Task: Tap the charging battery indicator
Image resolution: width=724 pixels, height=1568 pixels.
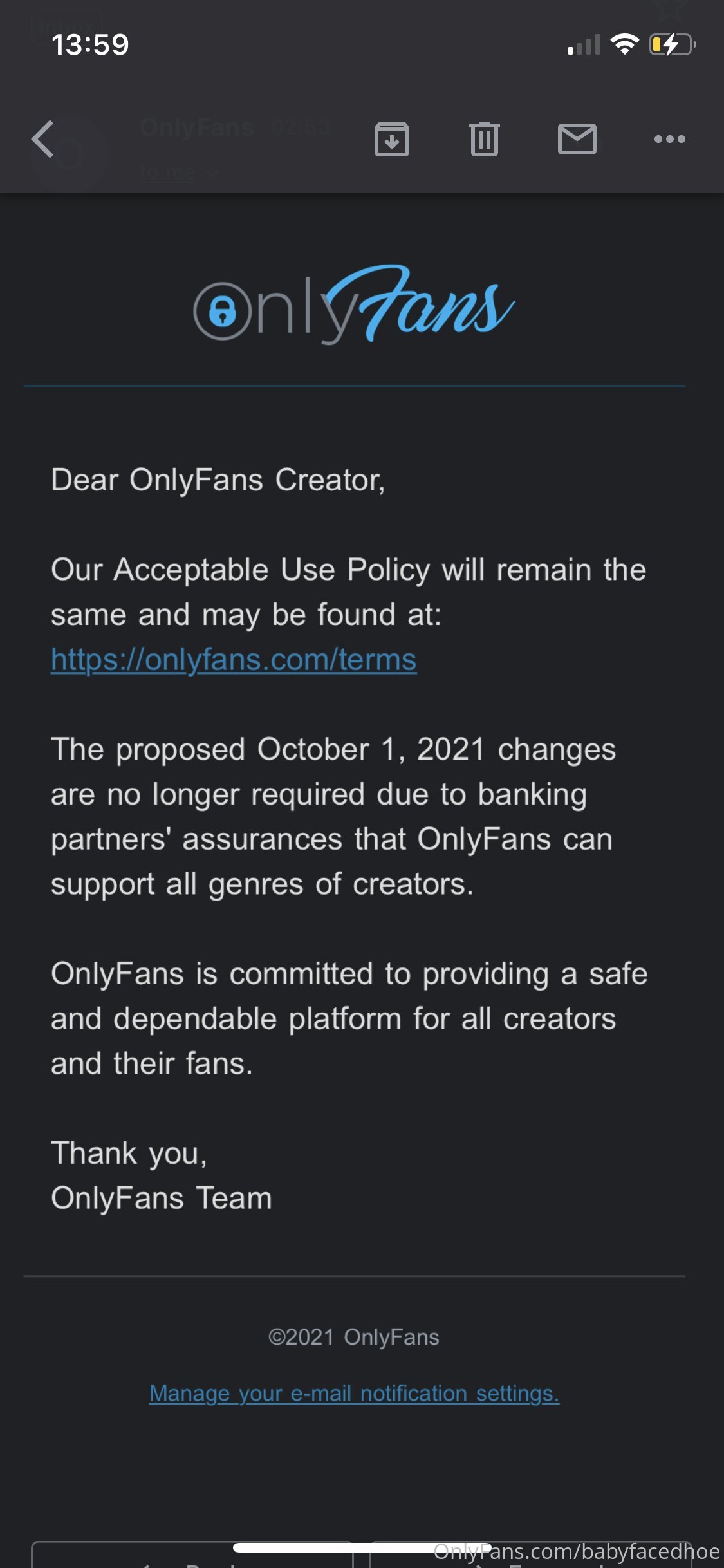Action: (673, 44)
